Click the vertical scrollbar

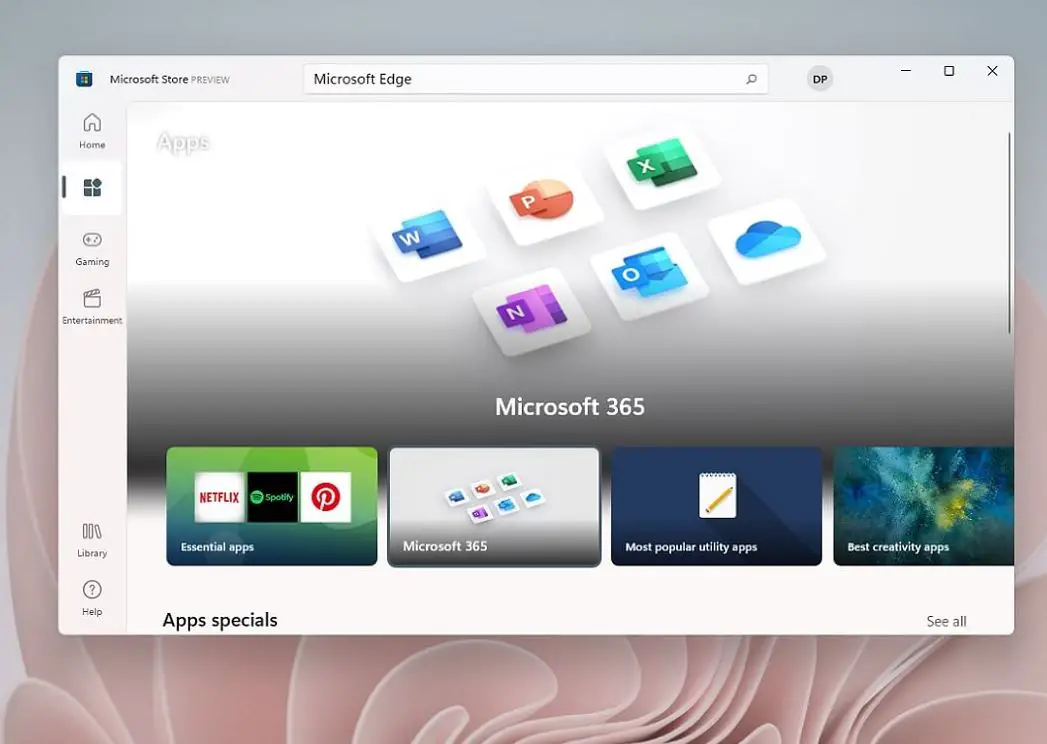pyautogui.click(x=1009, y=232)
